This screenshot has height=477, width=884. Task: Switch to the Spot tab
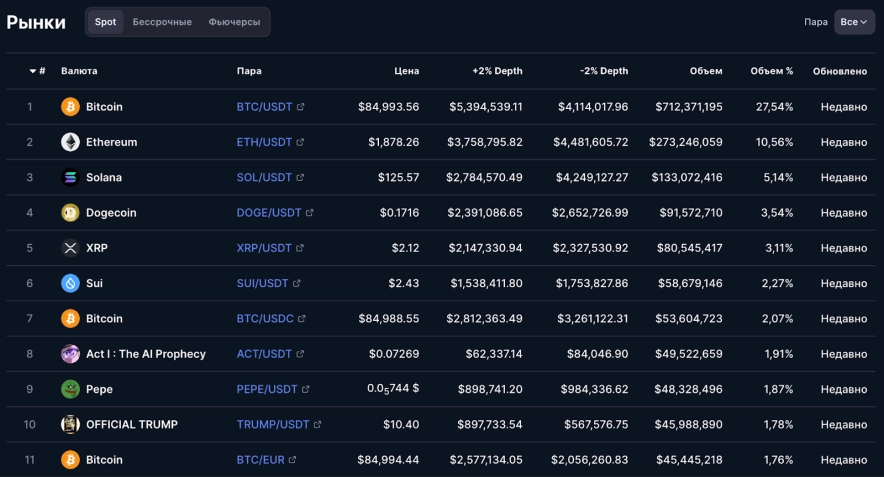pos(105,22)
